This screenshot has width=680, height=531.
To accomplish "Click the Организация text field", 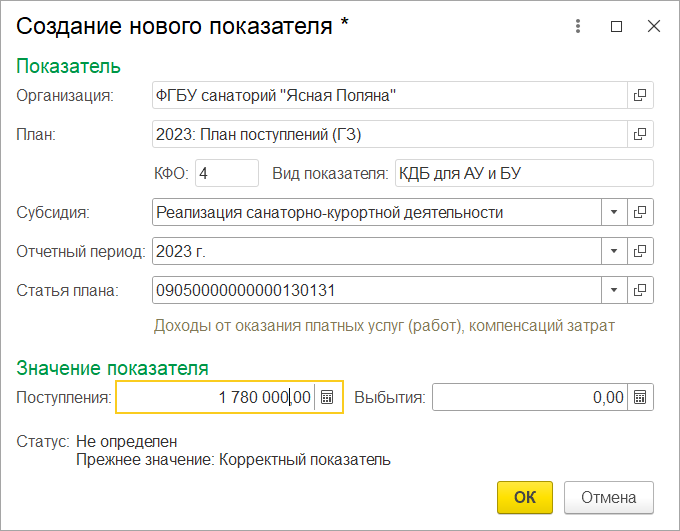I will pos(390,95).
